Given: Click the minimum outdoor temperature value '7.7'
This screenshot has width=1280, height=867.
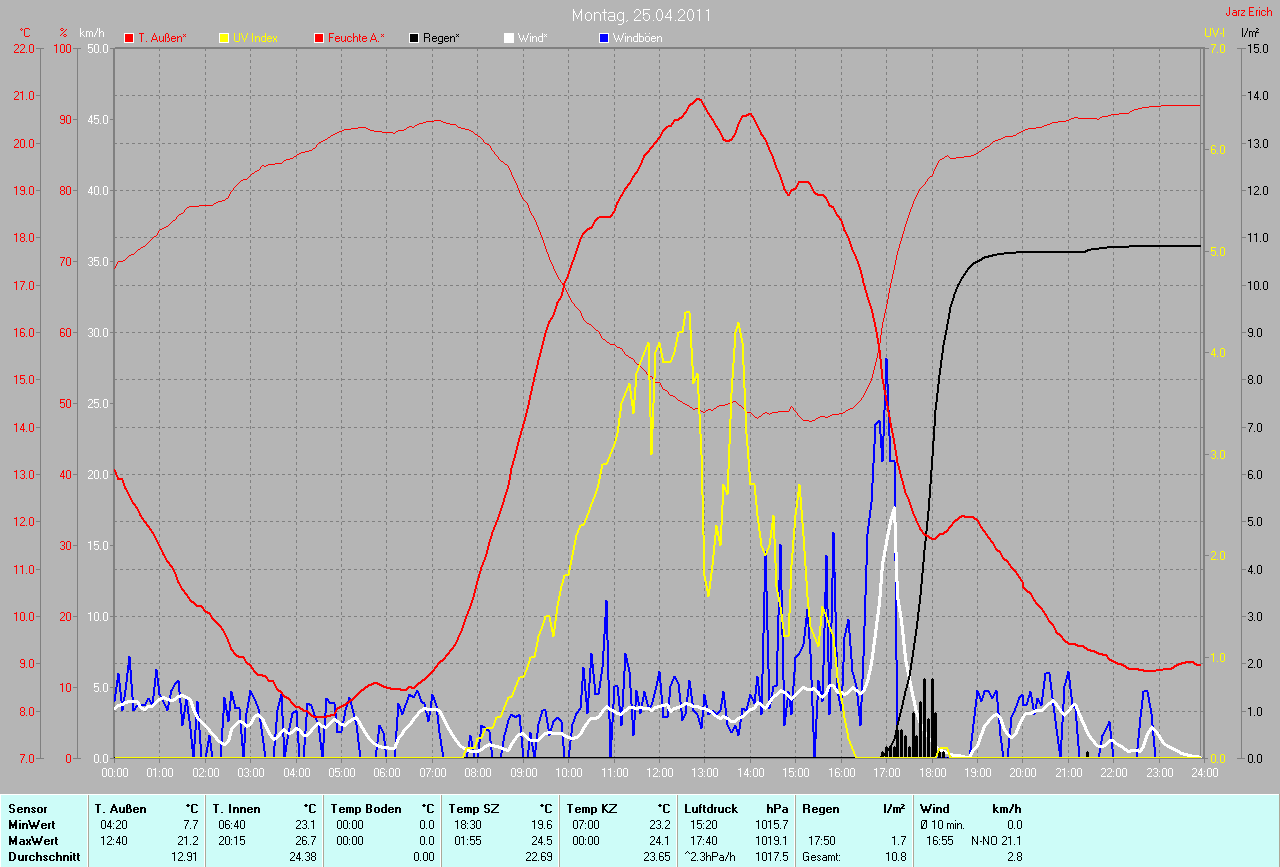Looking at the screenshot, I should (x=191, y=825).
